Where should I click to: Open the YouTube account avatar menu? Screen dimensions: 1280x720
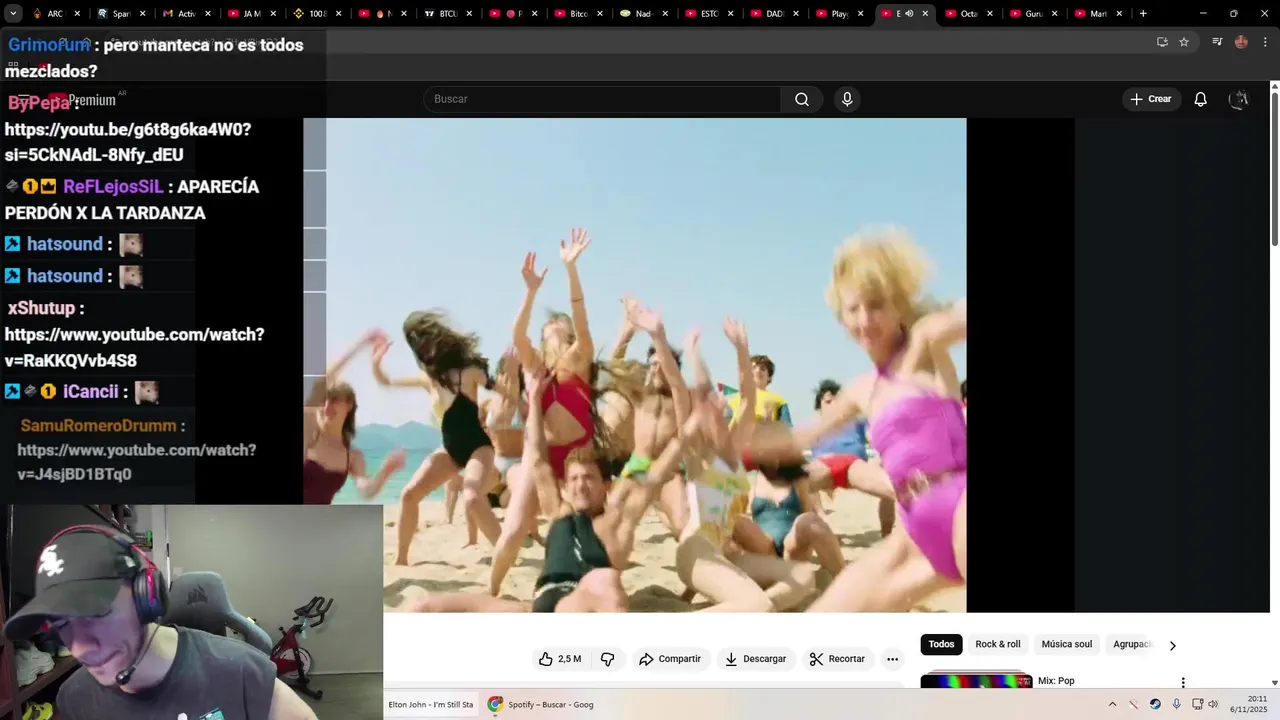coord(1239,99)
